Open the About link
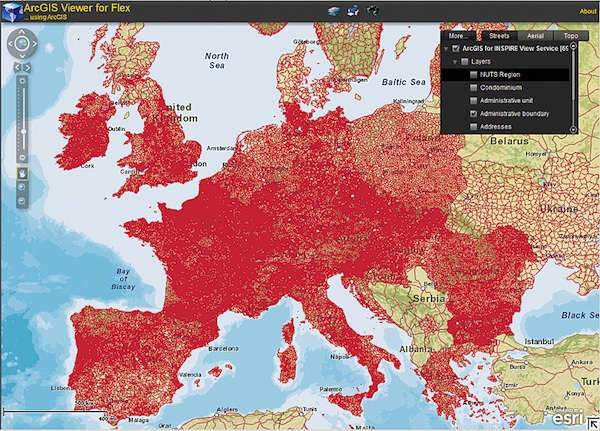 (x=587, y=11)
